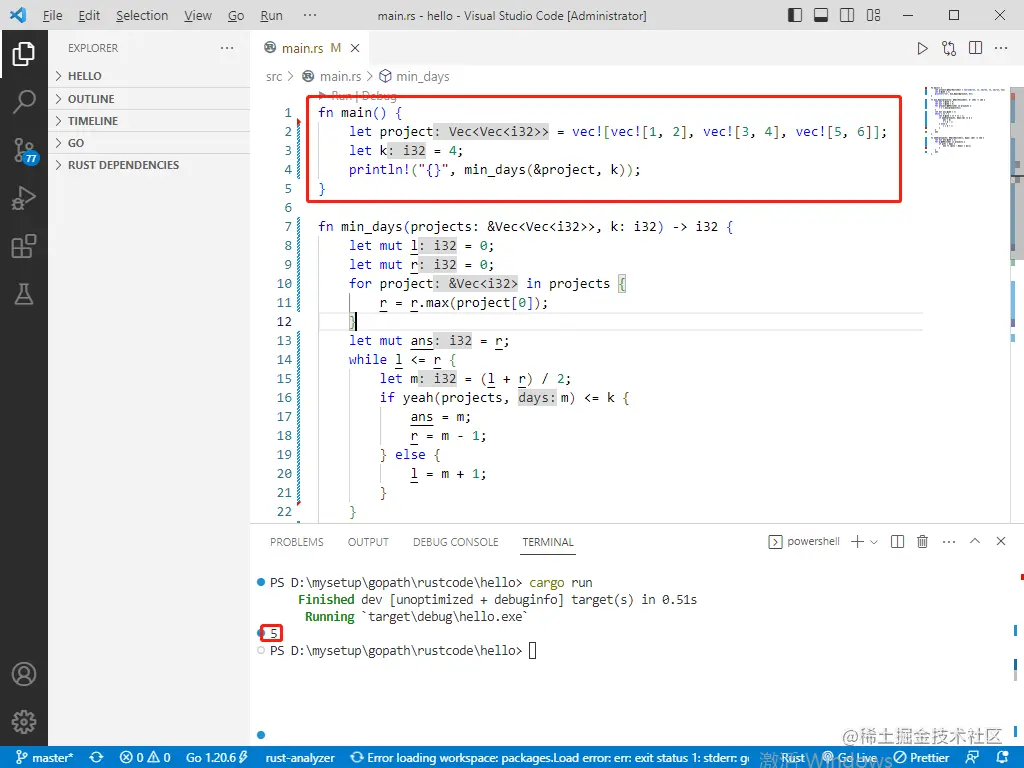The image size is (1024, 768).
Task: Select the main.rs editor tab
Action: [x=310, y=48]
